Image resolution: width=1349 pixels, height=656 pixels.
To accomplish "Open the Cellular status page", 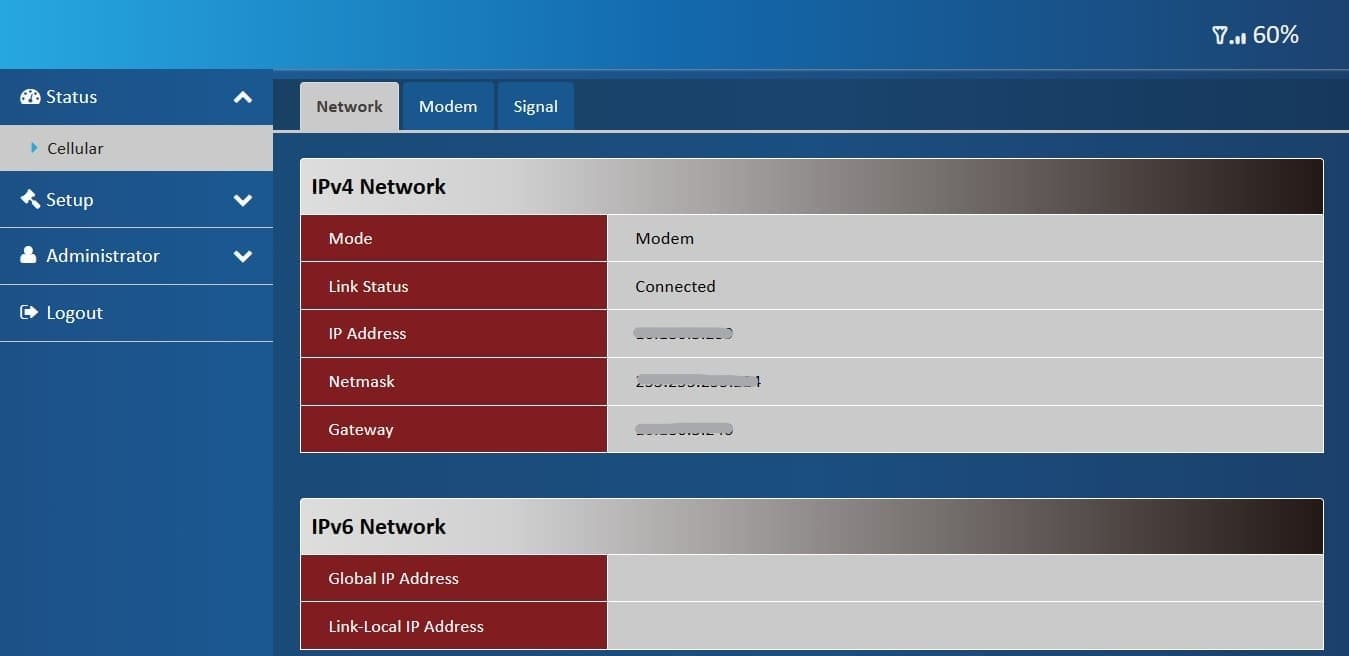I will [x=75, y=148].
